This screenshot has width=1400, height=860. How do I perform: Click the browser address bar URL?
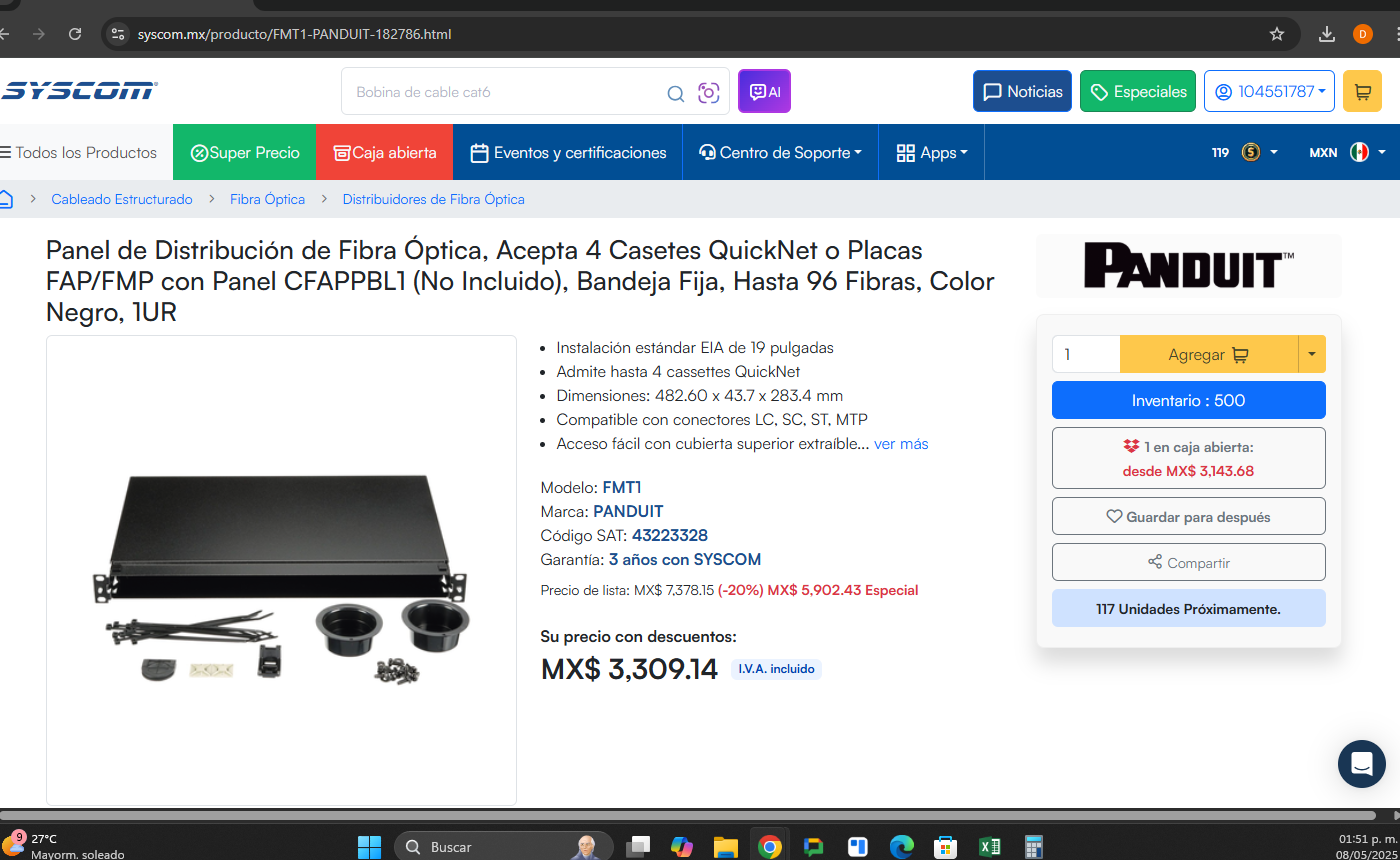[x=294, y=34]
